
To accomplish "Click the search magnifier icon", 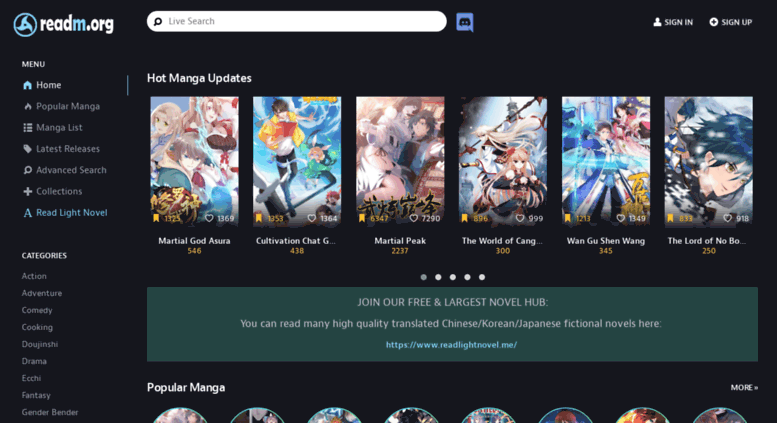I will tap(158, 21).
